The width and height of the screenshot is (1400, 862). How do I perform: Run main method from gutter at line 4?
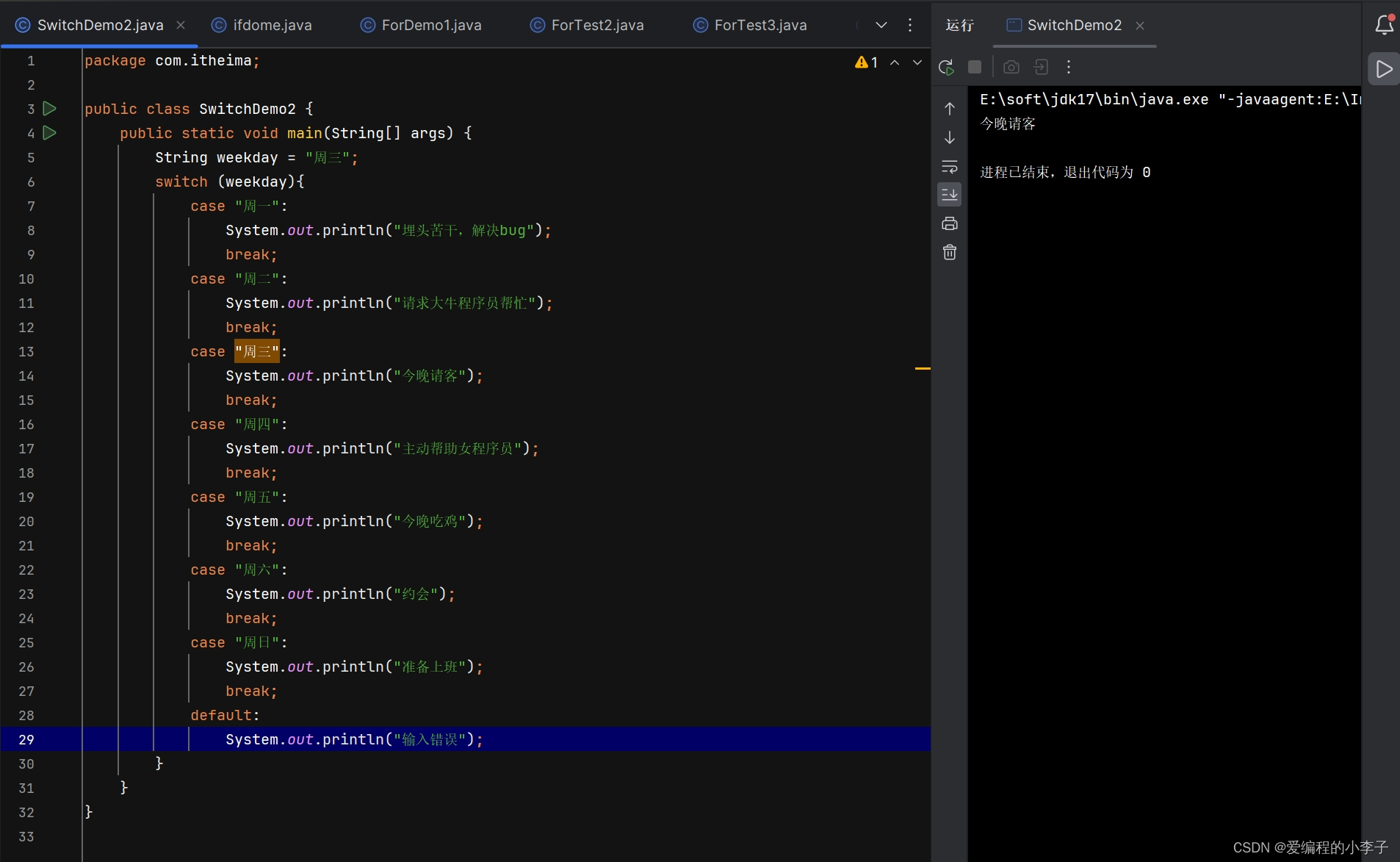click(x=50, y=133)
